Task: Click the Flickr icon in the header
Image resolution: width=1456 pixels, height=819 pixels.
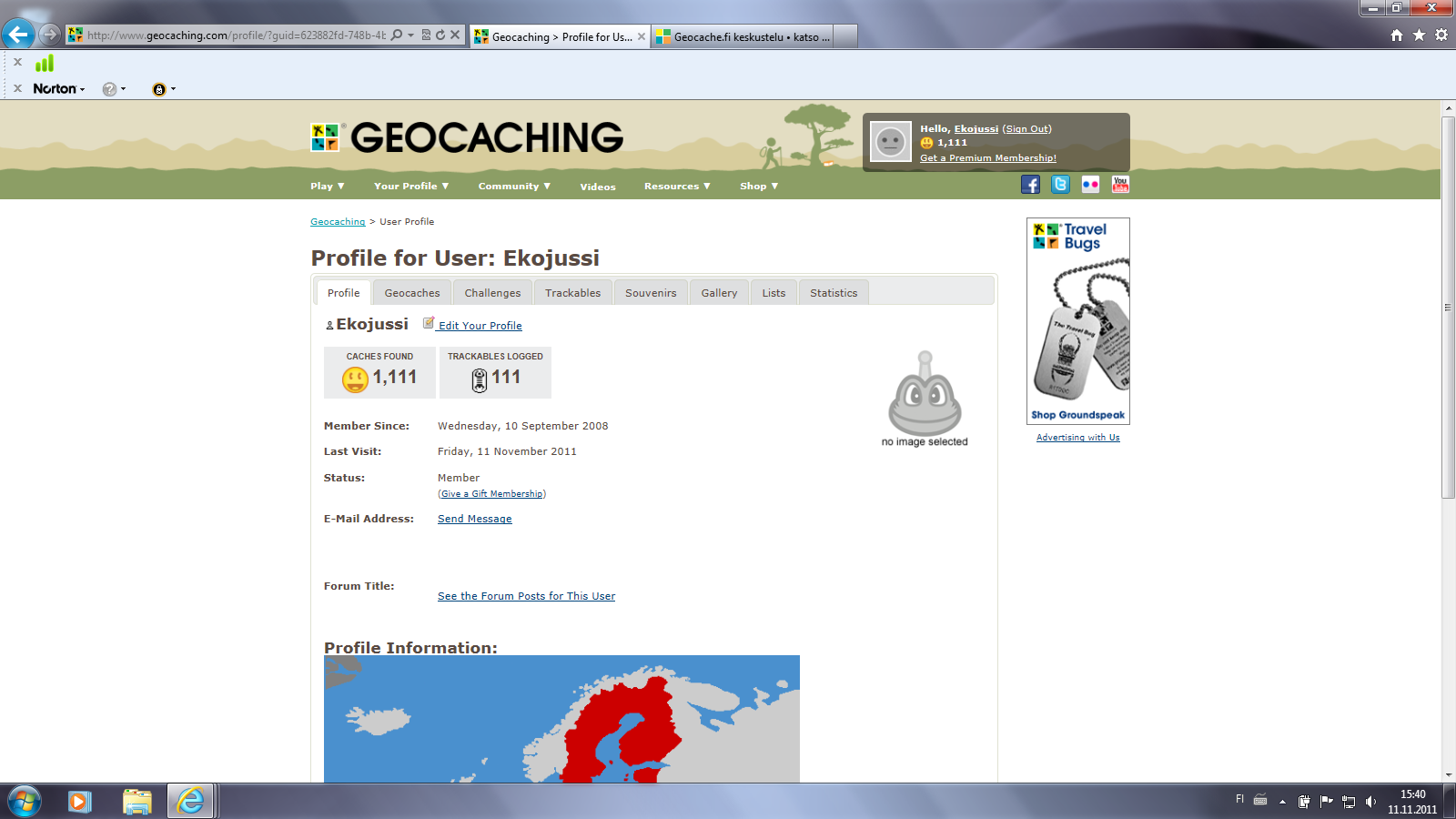Action: 1090,185
